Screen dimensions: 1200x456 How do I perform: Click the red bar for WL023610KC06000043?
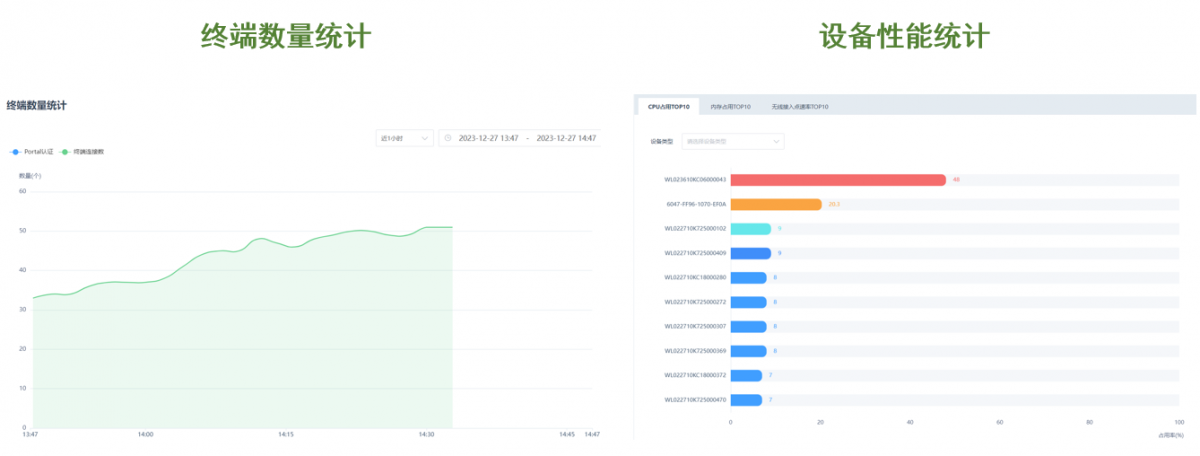[838, 180]
